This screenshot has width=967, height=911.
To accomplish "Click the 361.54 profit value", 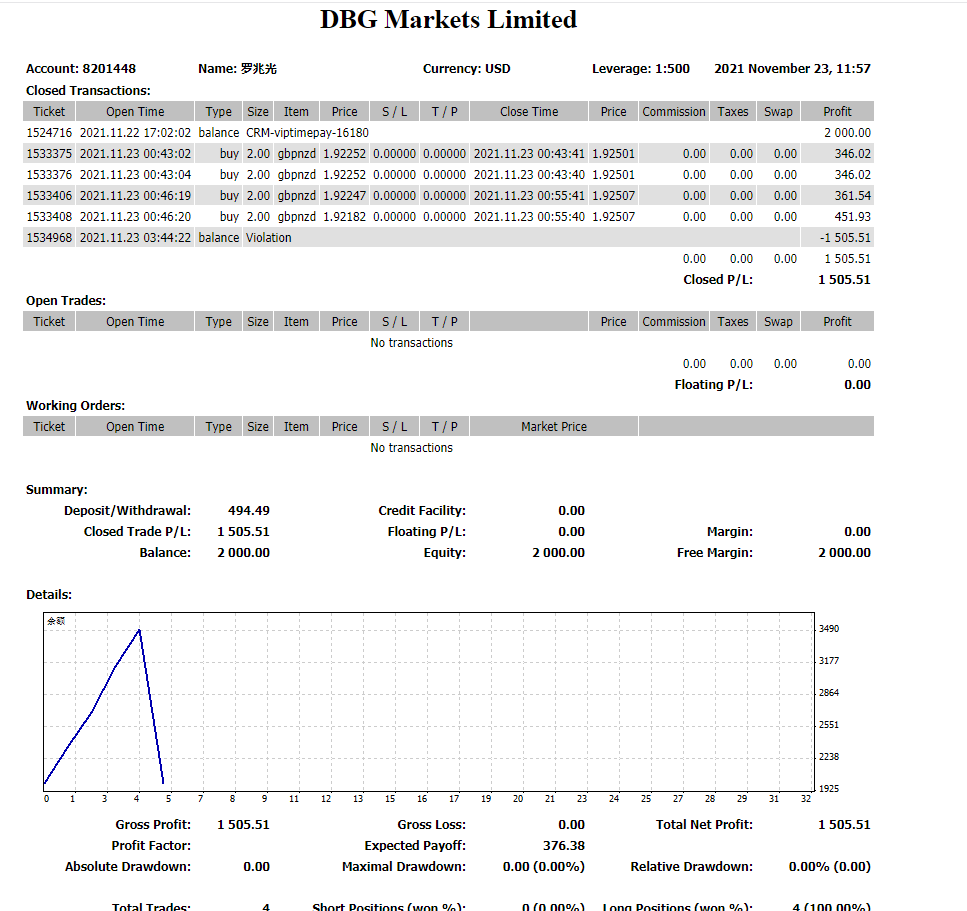I will [852, 196].
